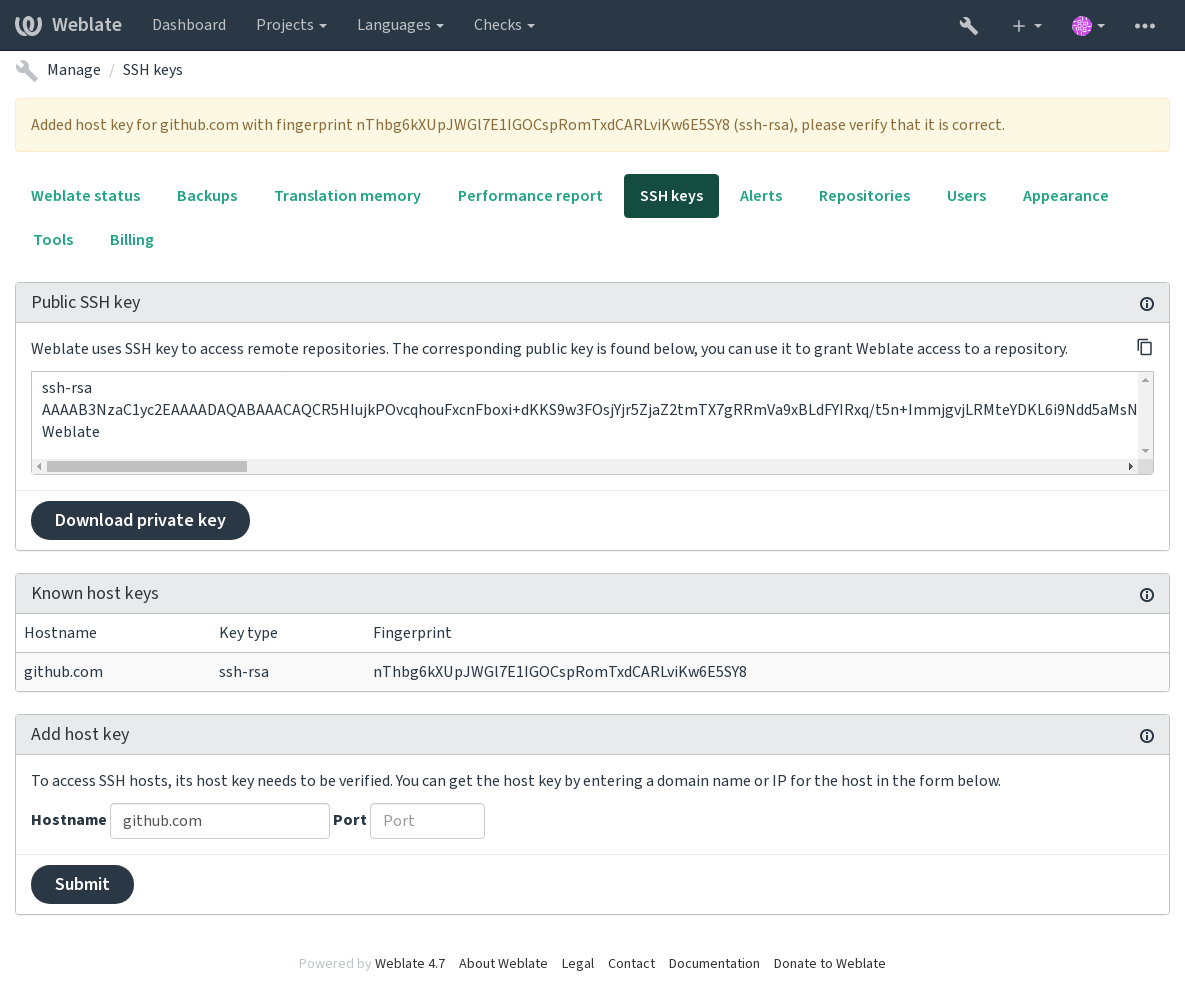Click the Fingerprint column header
The image size is (1185, 1001).
tap(412, 632)
